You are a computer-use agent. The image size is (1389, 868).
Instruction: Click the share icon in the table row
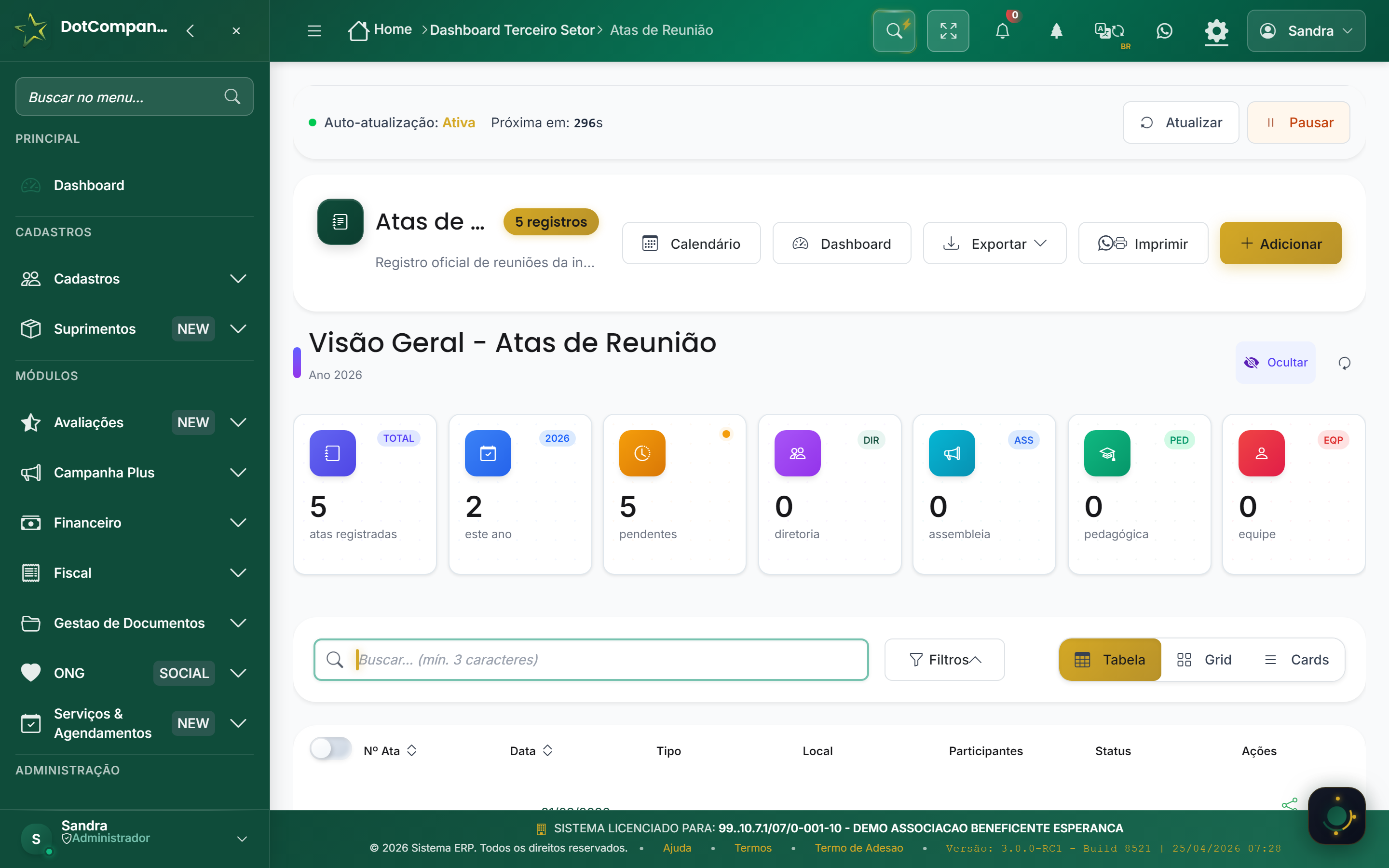point(1289,804)
